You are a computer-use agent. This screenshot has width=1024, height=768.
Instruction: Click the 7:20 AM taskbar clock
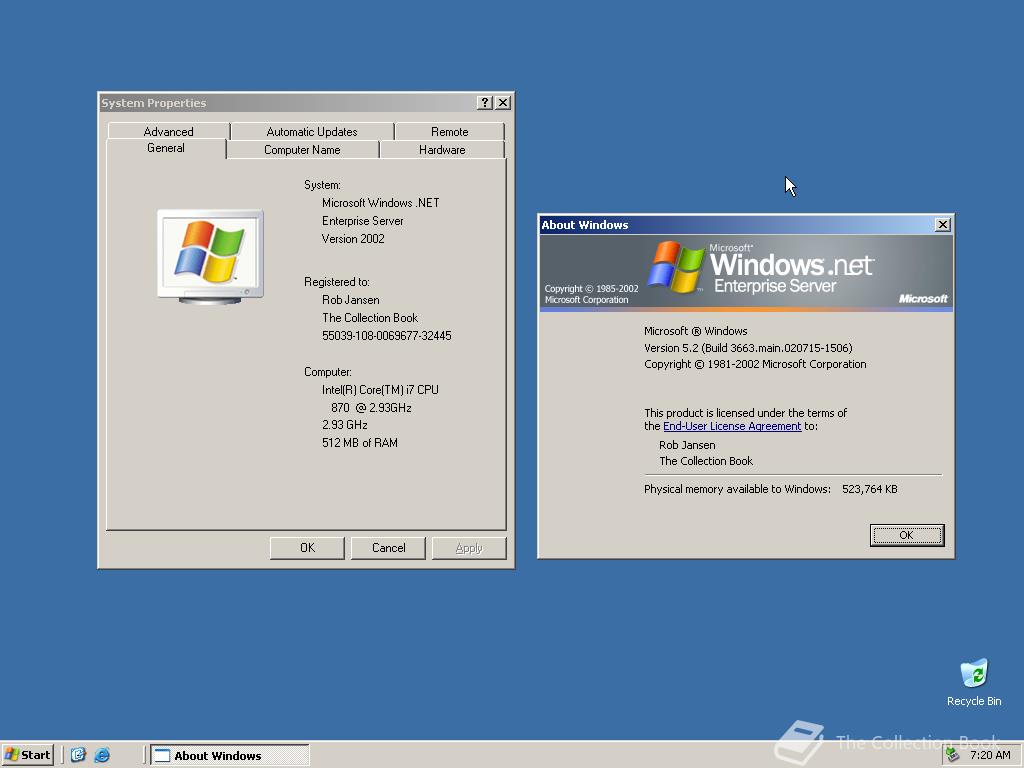[x=990, y=755]
